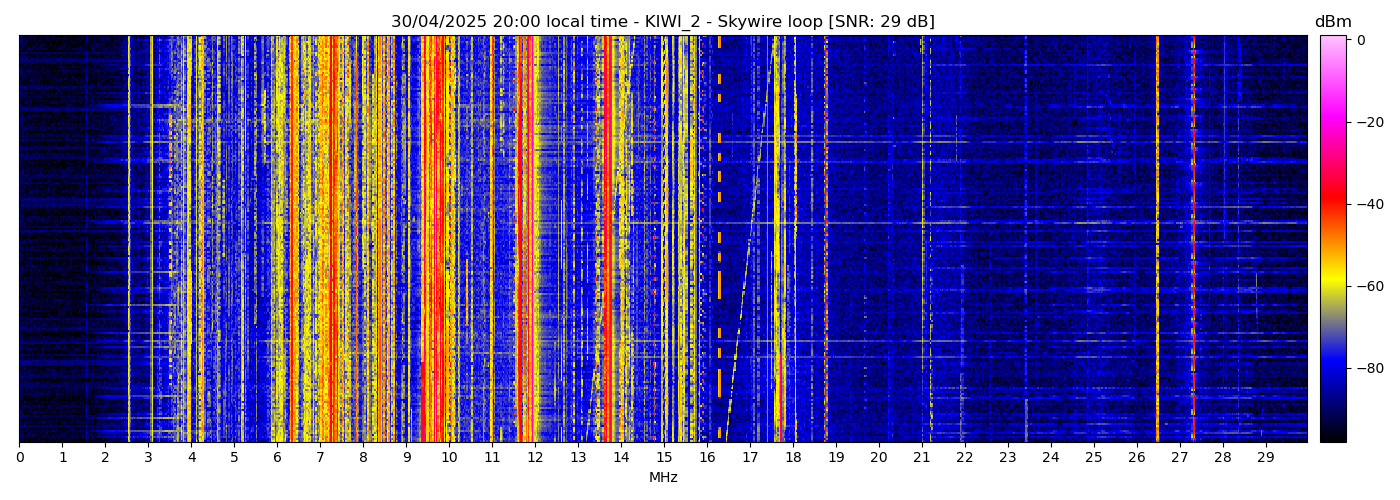Image resolution: width=1400 pixels, height=500 pixels.
Task: Click the pink top of the colorbar
Action: point(1332,44)
